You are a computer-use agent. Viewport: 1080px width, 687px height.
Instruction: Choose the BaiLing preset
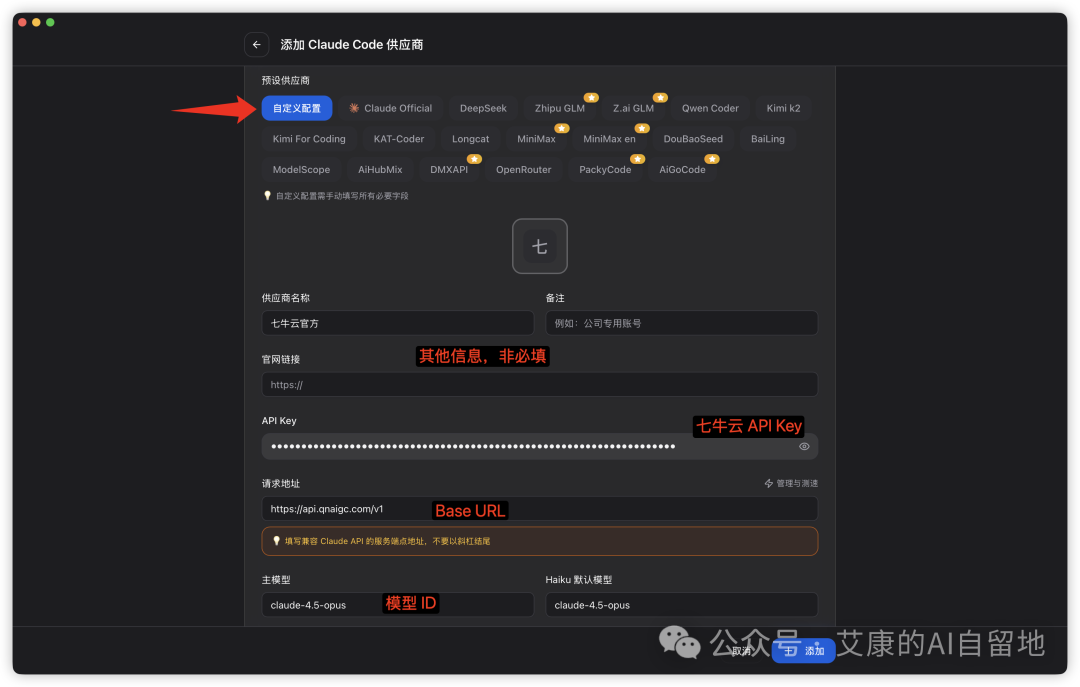pos(767,139)
